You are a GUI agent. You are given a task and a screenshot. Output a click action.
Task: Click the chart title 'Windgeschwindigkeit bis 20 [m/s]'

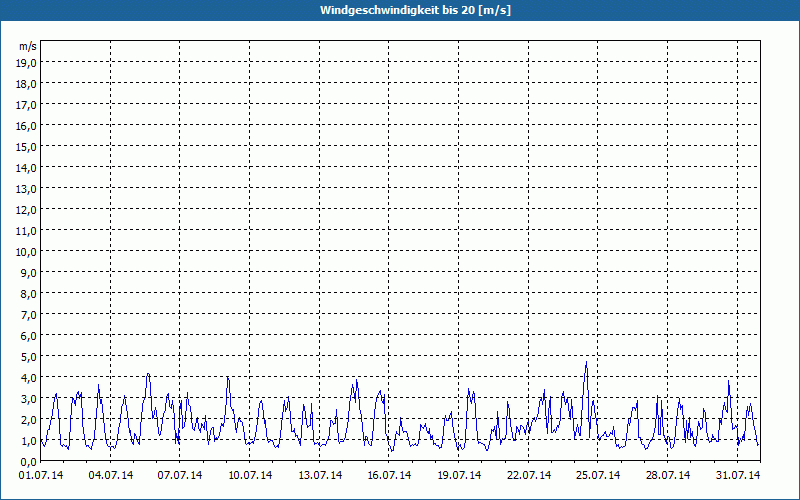click(415, 10)
